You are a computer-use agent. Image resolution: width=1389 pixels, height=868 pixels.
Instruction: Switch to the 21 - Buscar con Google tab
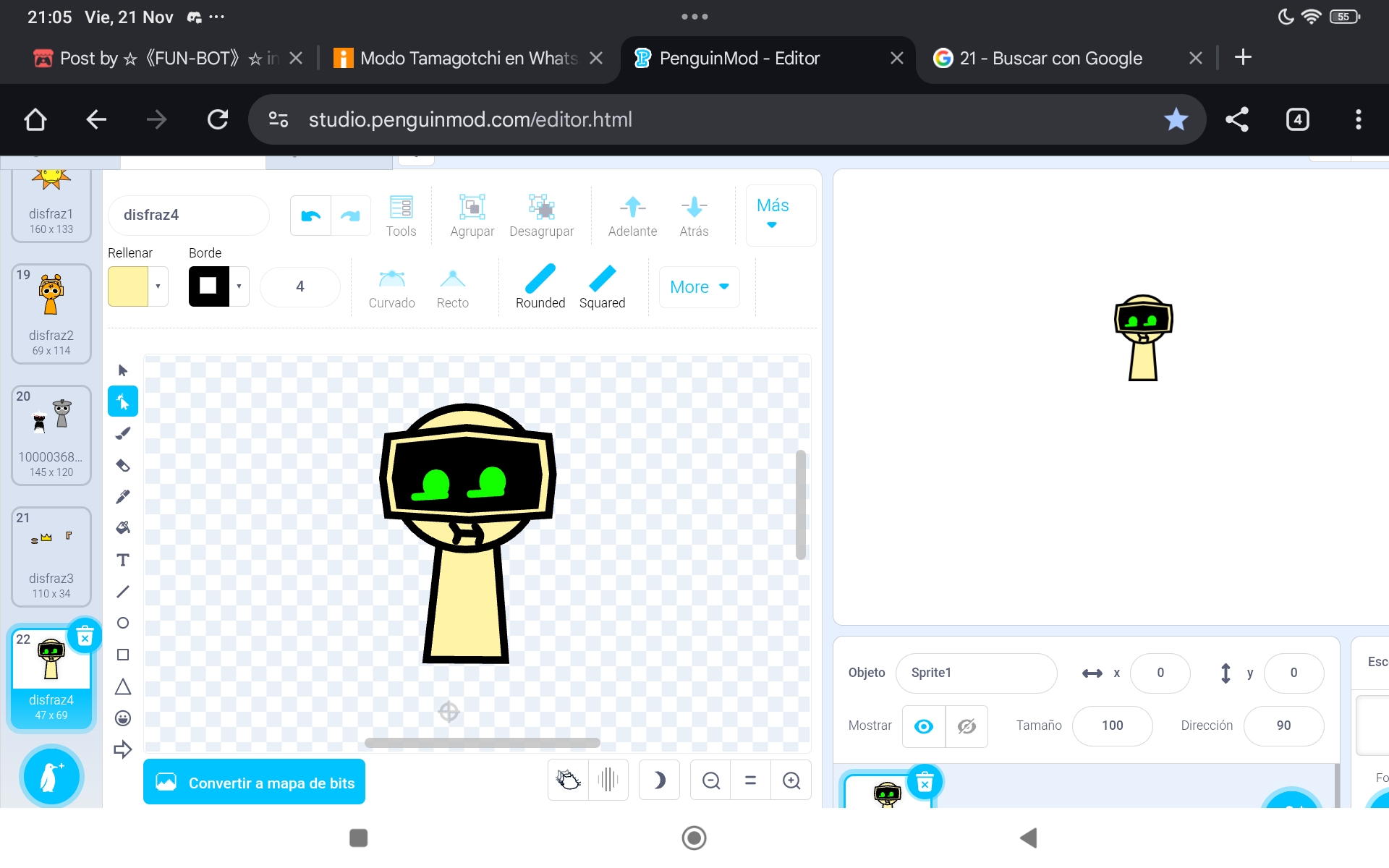coord(1050,59)
